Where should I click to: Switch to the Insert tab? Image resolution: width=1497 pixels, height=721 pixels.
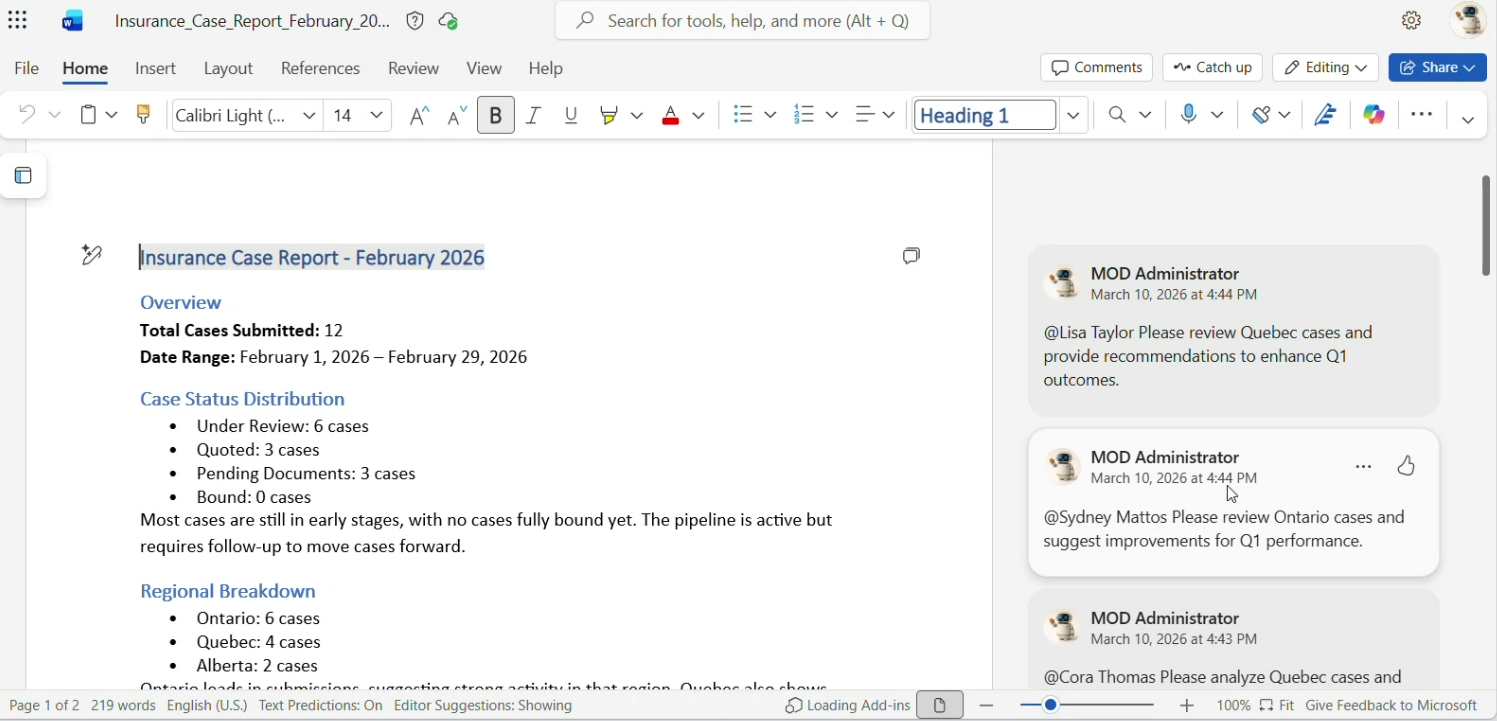pyautogui.click(x=155, y=69)
